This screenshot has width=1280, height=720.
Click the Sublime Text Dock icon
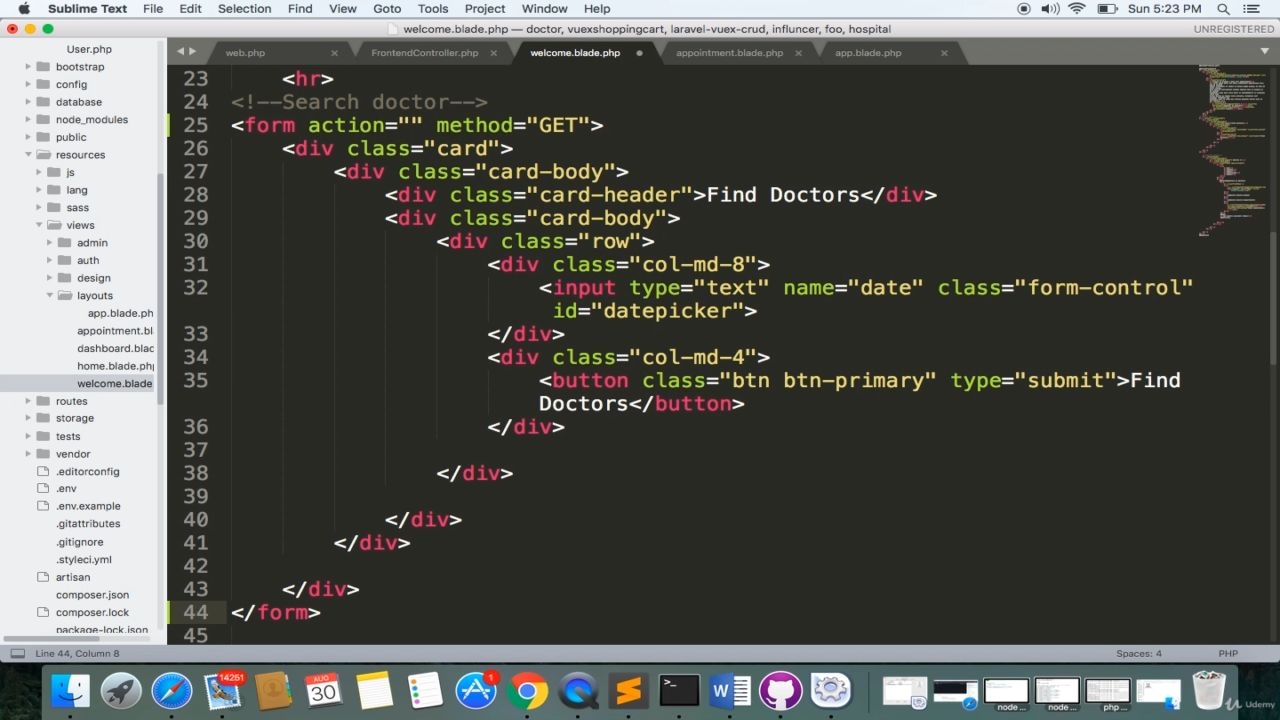[x=629, y=690]
